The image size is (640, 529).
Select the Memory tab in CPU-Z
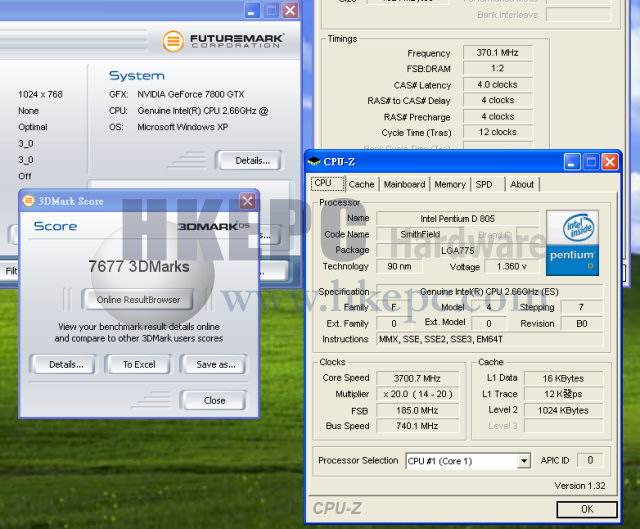tap(450, 184)
